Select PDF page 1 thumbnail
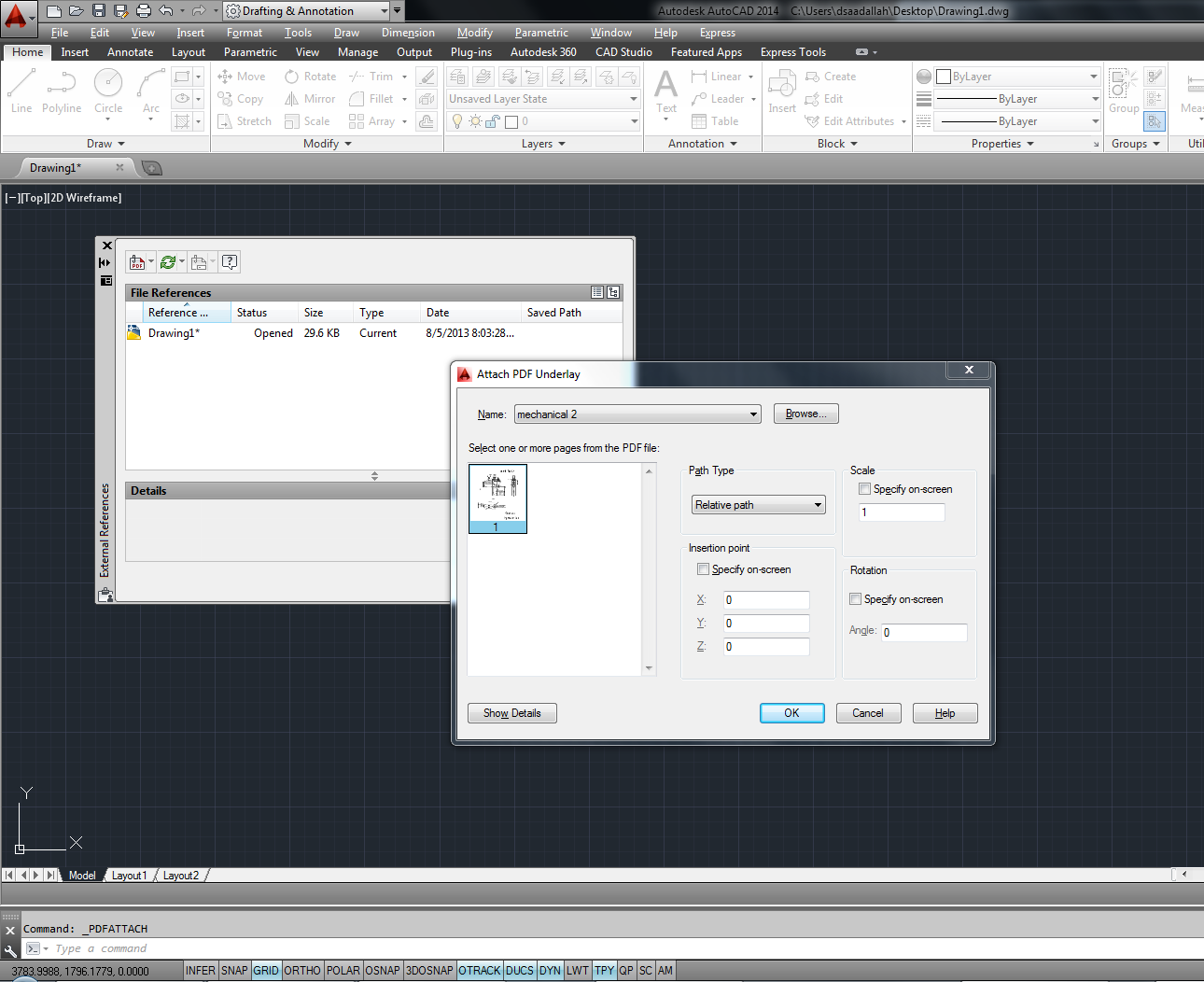Image resolution: width=1204 pixels, height=982 pixels. point(497,499)
